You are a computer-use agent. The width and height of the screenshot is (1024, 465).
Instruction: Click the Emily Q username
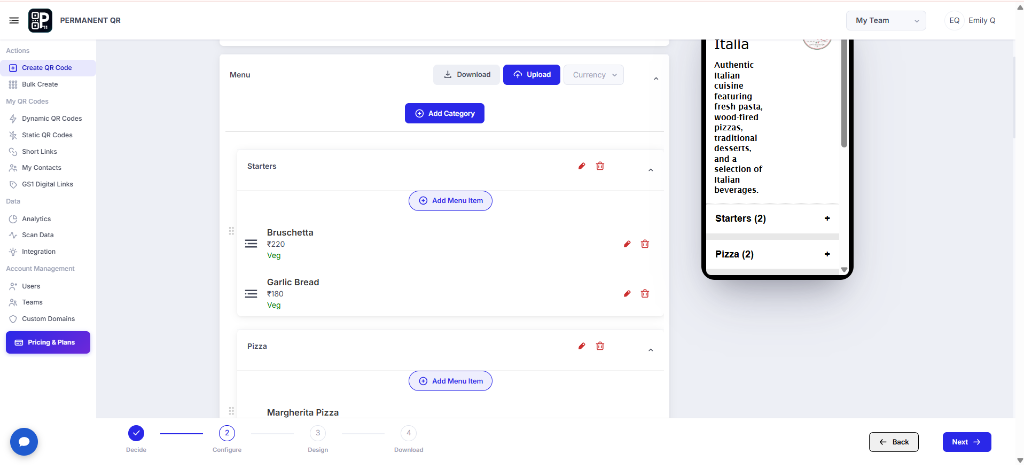click(982, 20)
